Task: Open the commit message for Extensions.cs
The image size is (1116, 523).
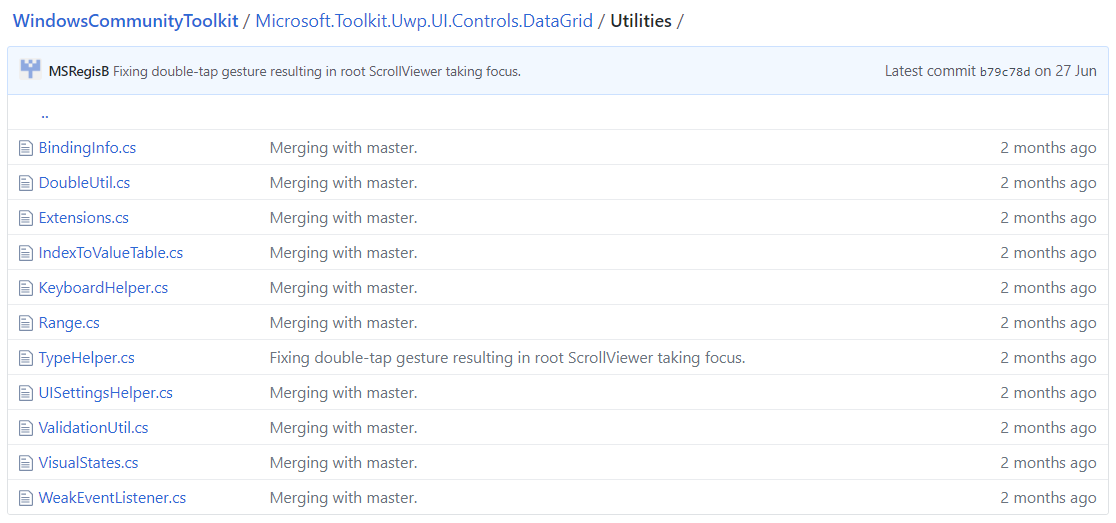Action: (343, 218)
